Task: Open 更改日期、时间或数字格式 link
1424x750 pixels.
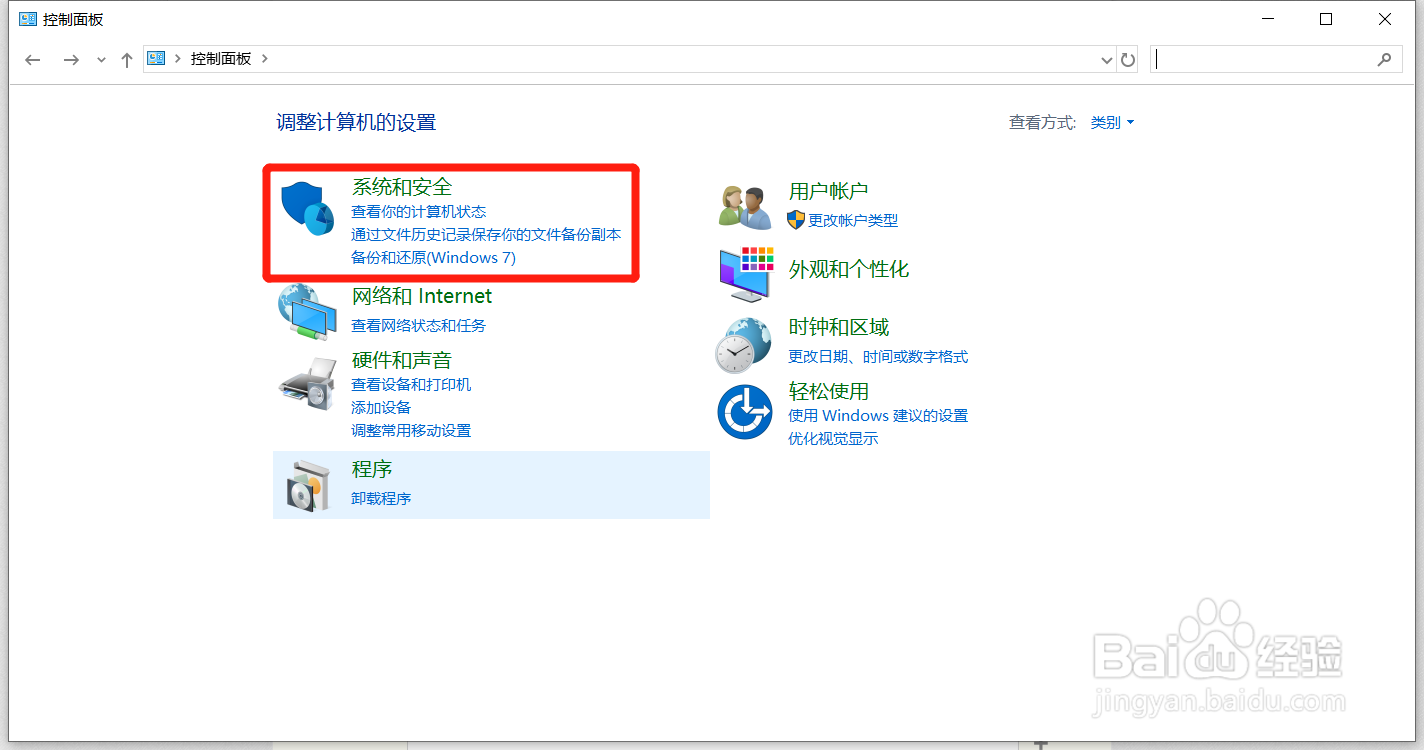Action: click(x=878, y=356)
